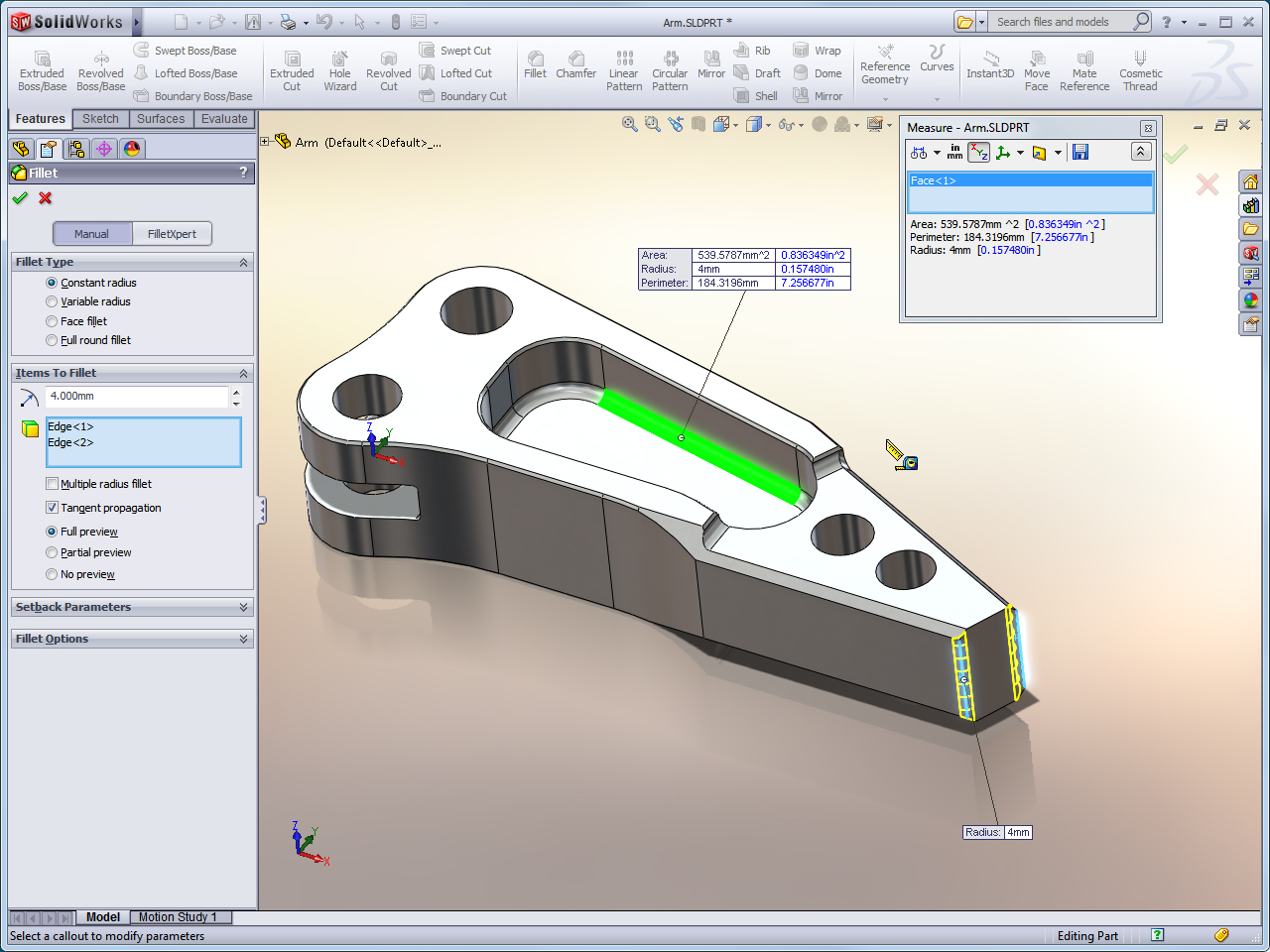Click the fillet radius value field

pyautogui.click(x=136, y=397)
